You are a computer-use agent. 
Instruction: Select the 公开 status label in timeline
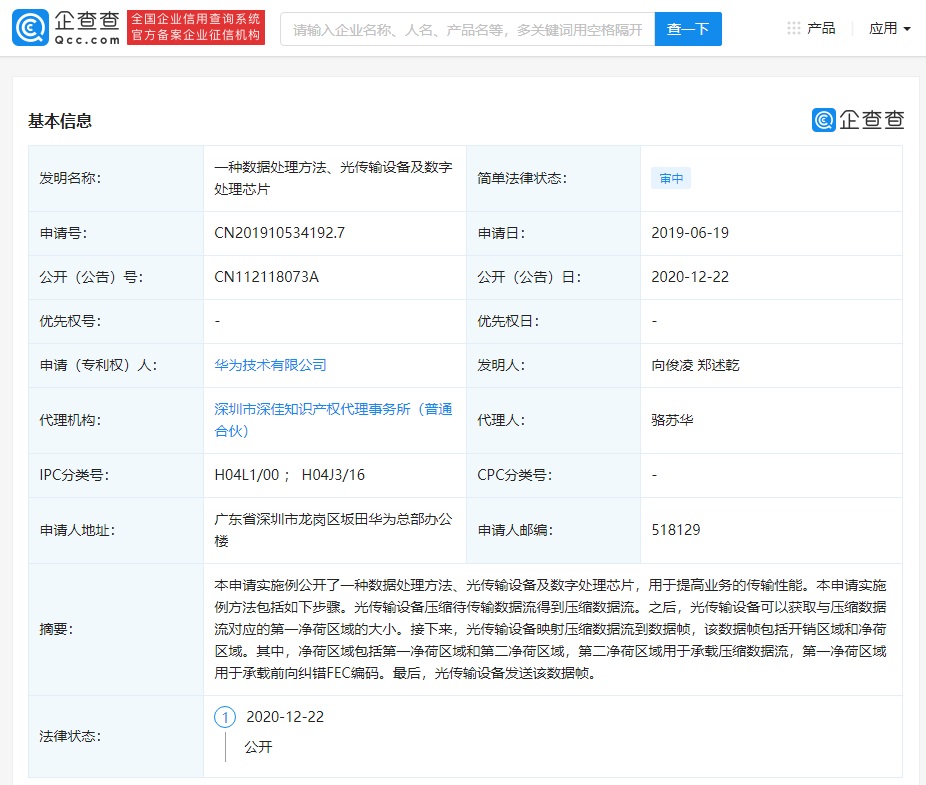(256, 747)
